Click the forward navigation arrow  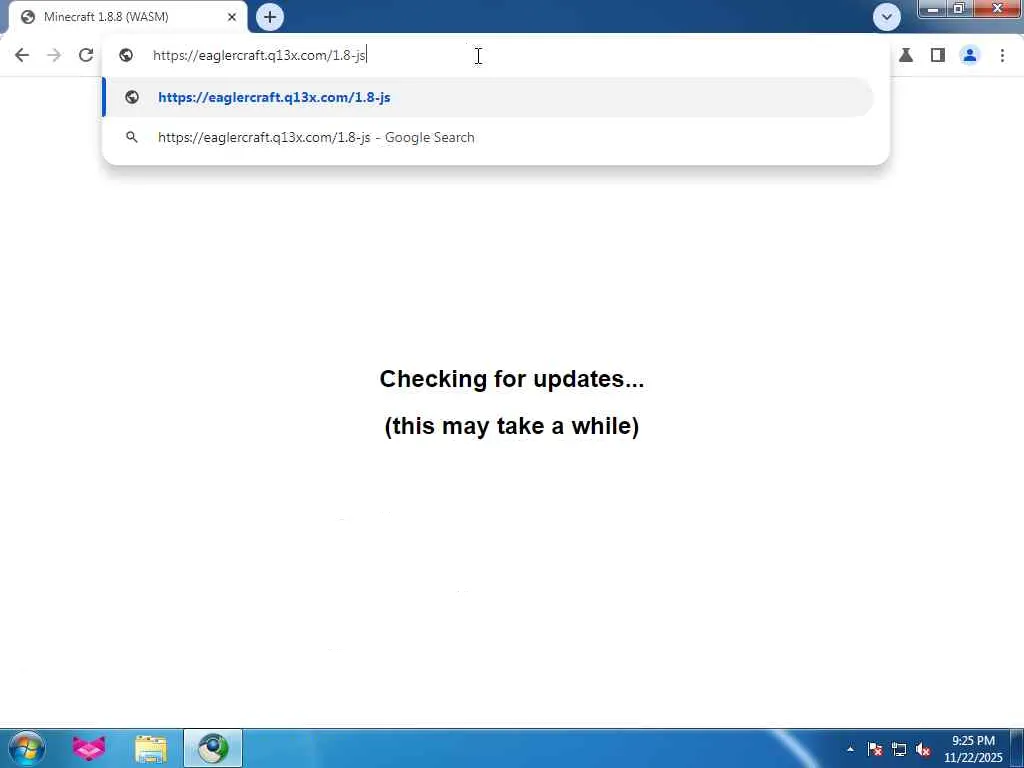(x=54, y=56)
